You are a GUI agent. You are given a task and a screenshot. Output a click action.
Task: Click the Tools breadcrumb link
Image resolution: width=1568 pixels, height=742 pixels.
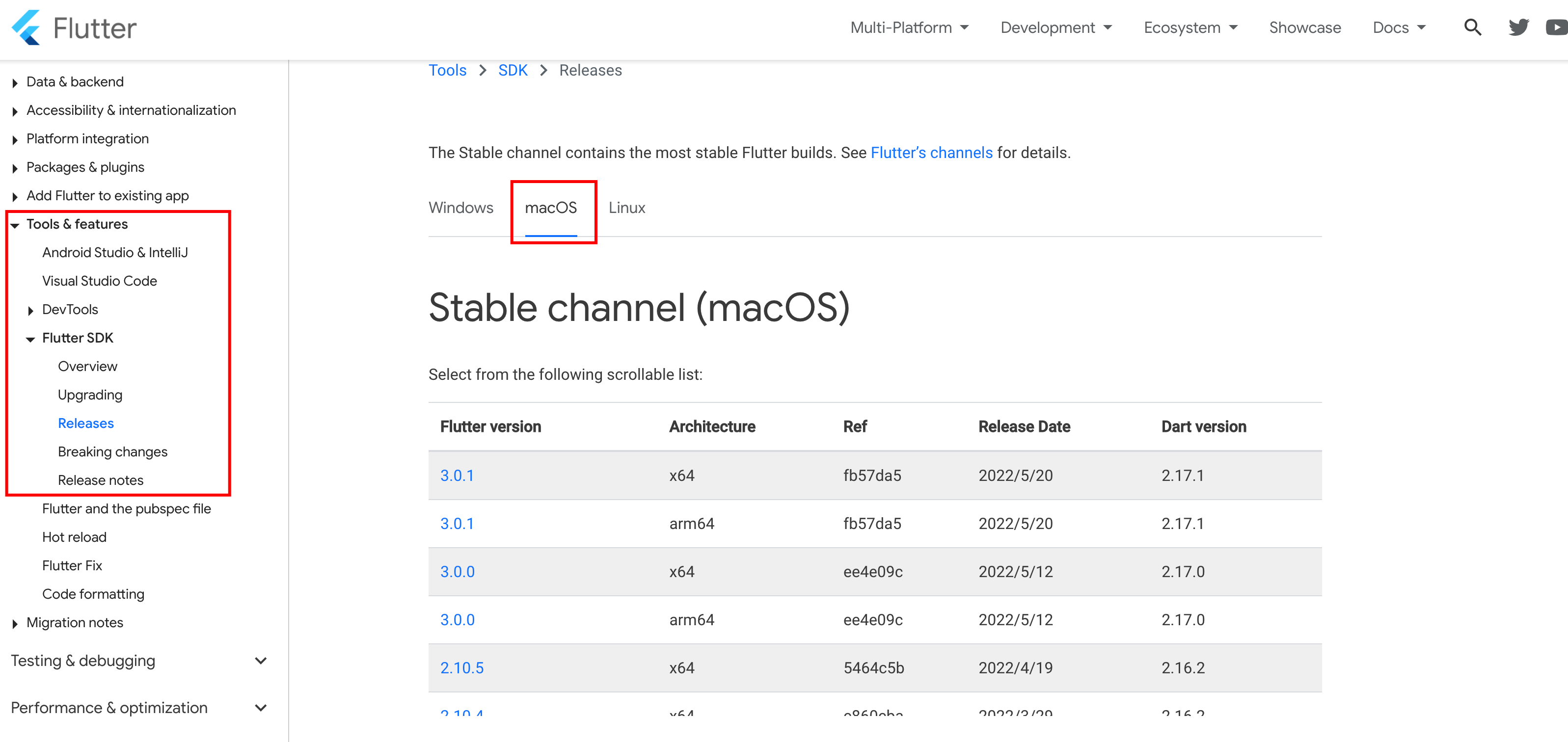pyautogui.click(x=447, y=70)
